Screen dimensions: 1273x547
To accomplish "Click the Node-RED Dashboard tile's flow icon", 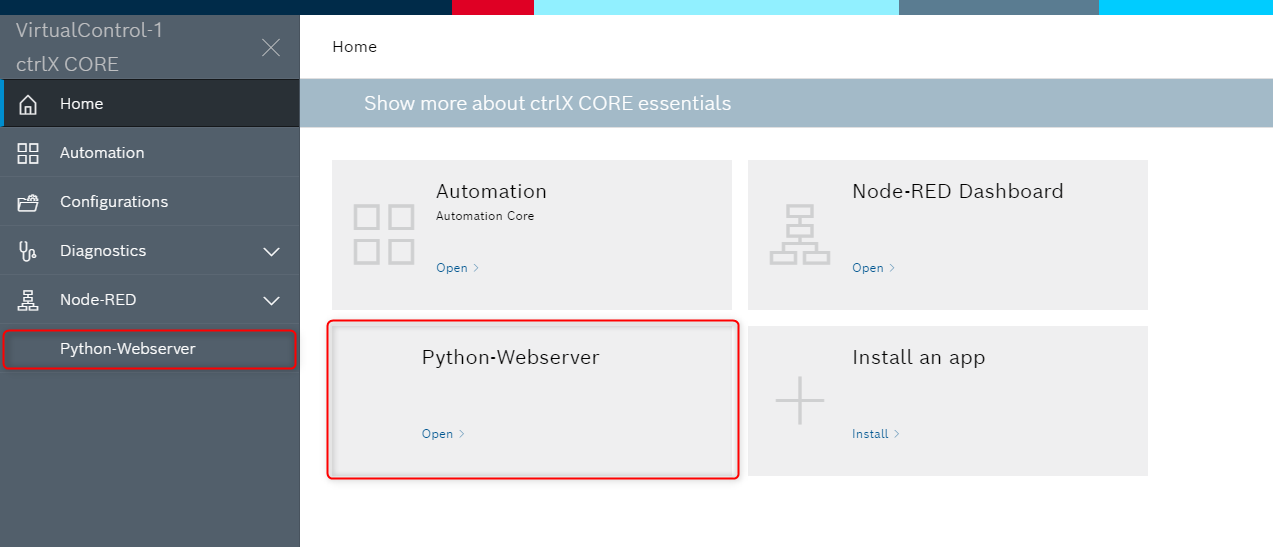I will point(800,235).
